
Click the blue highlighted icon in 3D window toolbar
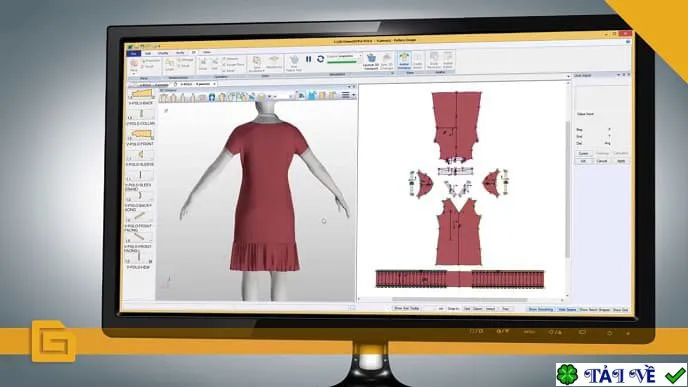[x=212, y=97]
